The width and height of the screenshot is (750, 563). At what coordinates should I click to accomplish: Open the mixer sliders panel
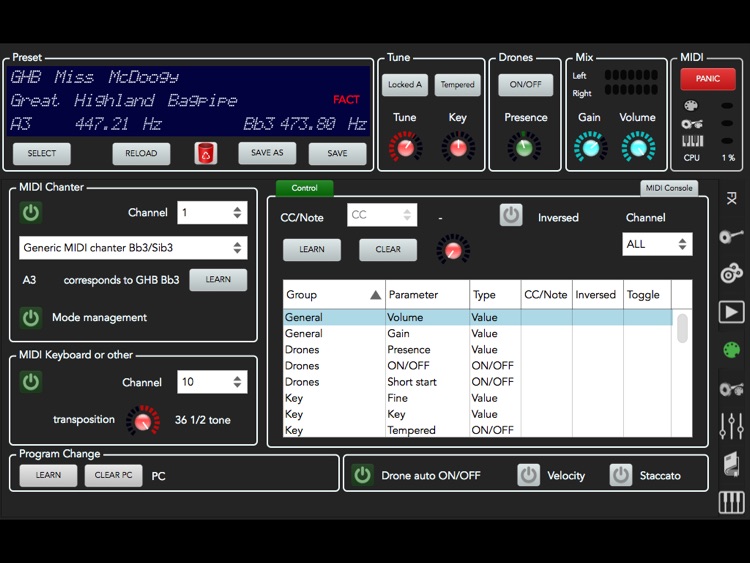pos(732,426)
